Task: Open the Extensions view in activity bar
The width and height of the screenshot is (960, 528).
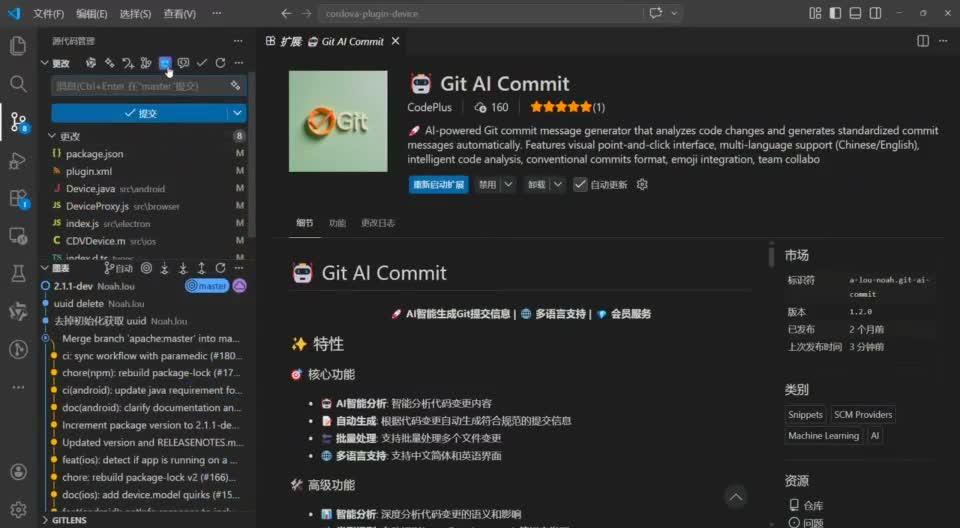Action: [x=18, y=198]
